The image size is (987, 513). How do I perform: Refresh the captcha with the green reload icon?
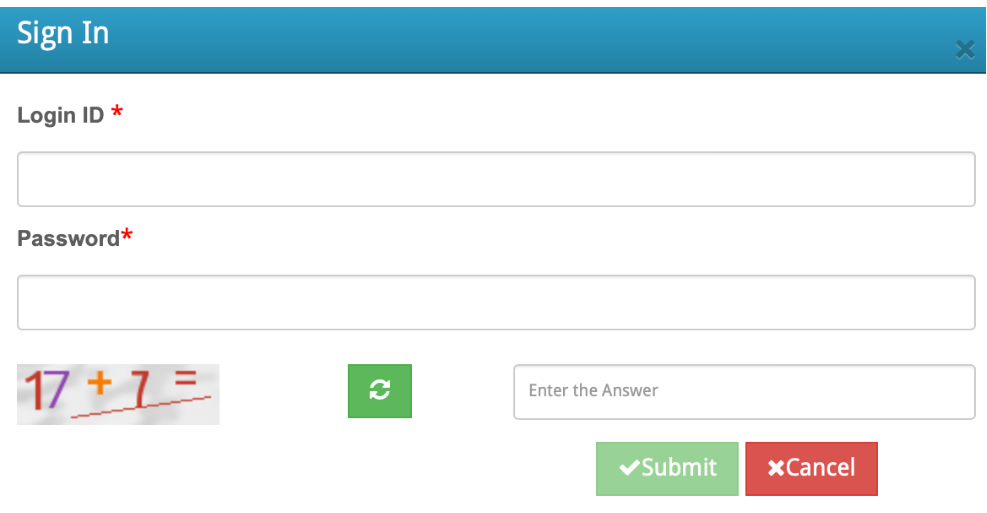[380, 390]
